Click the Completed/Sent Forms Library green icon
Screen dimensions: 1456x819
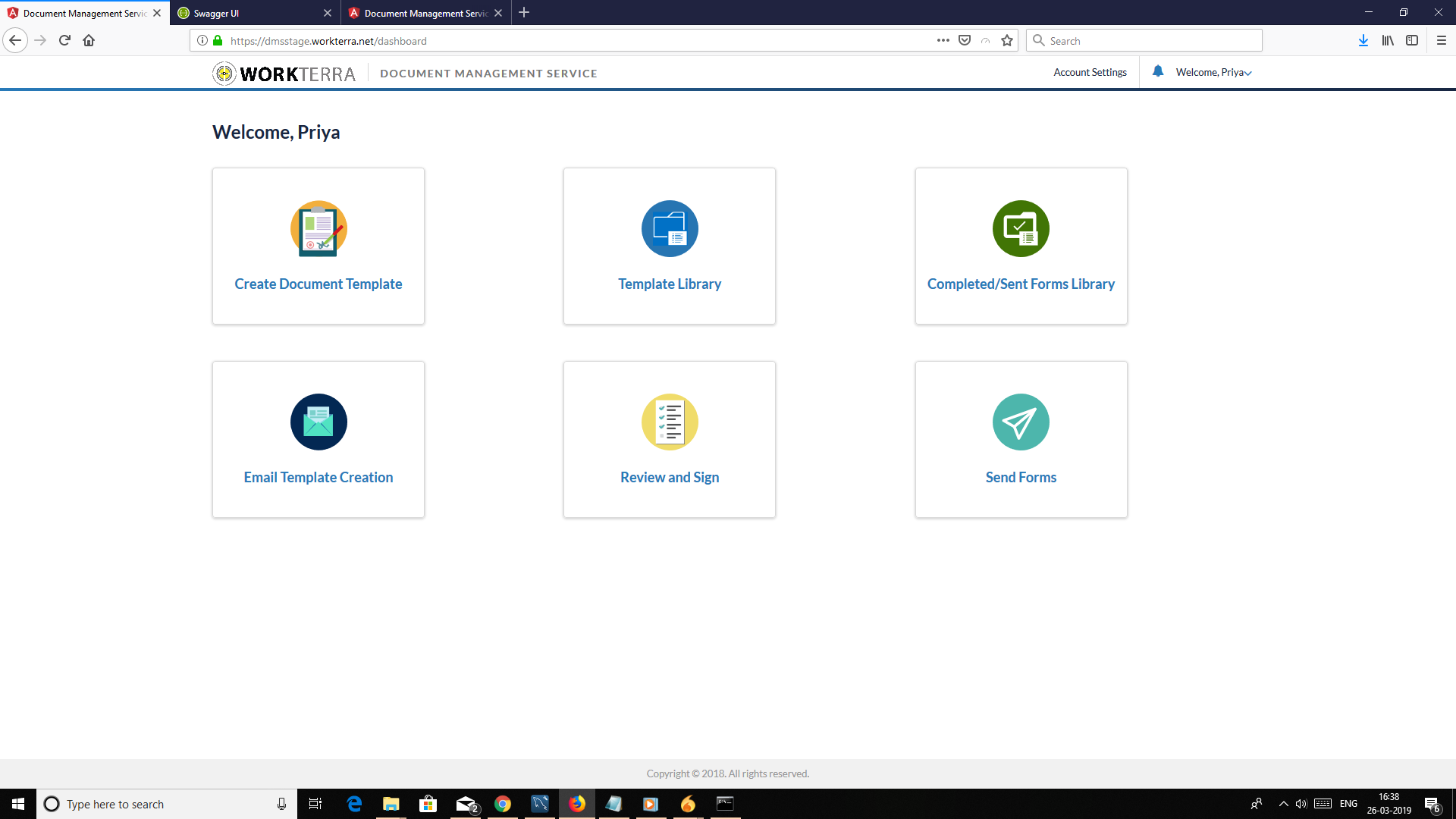[1021, 228]
